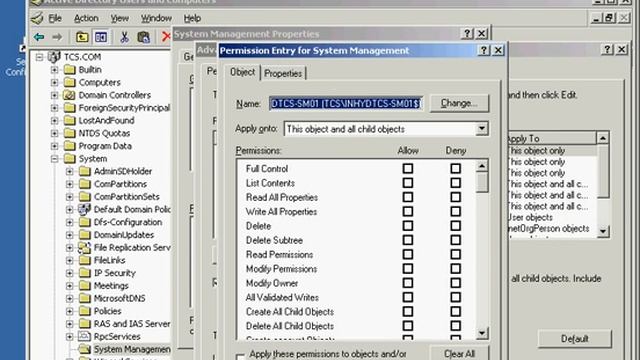Click the Meetings folder icon
The height and width of the screenshot is (360, 640).
[x=84, y=285]
